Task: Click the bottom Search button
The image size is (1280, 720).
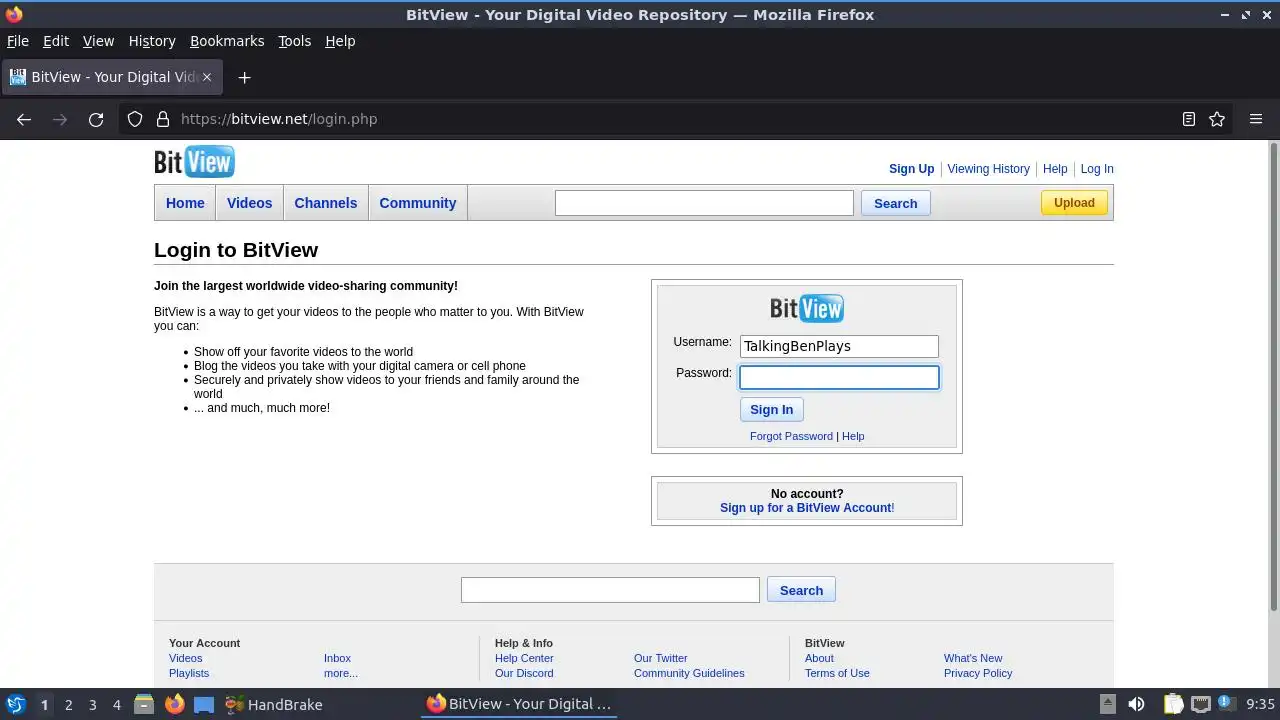Action: coord(801,590)
